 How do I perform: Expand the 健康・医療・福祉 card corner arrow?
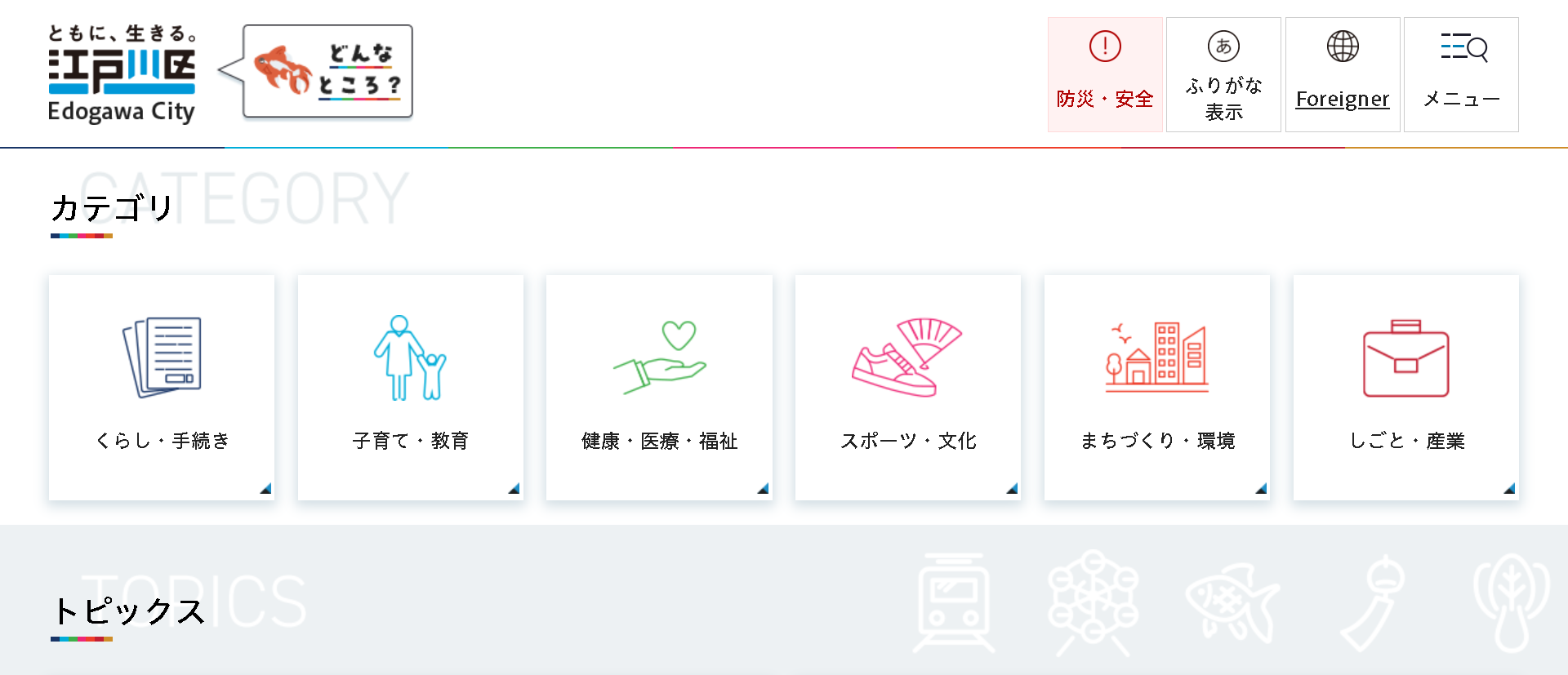[763, 488]
